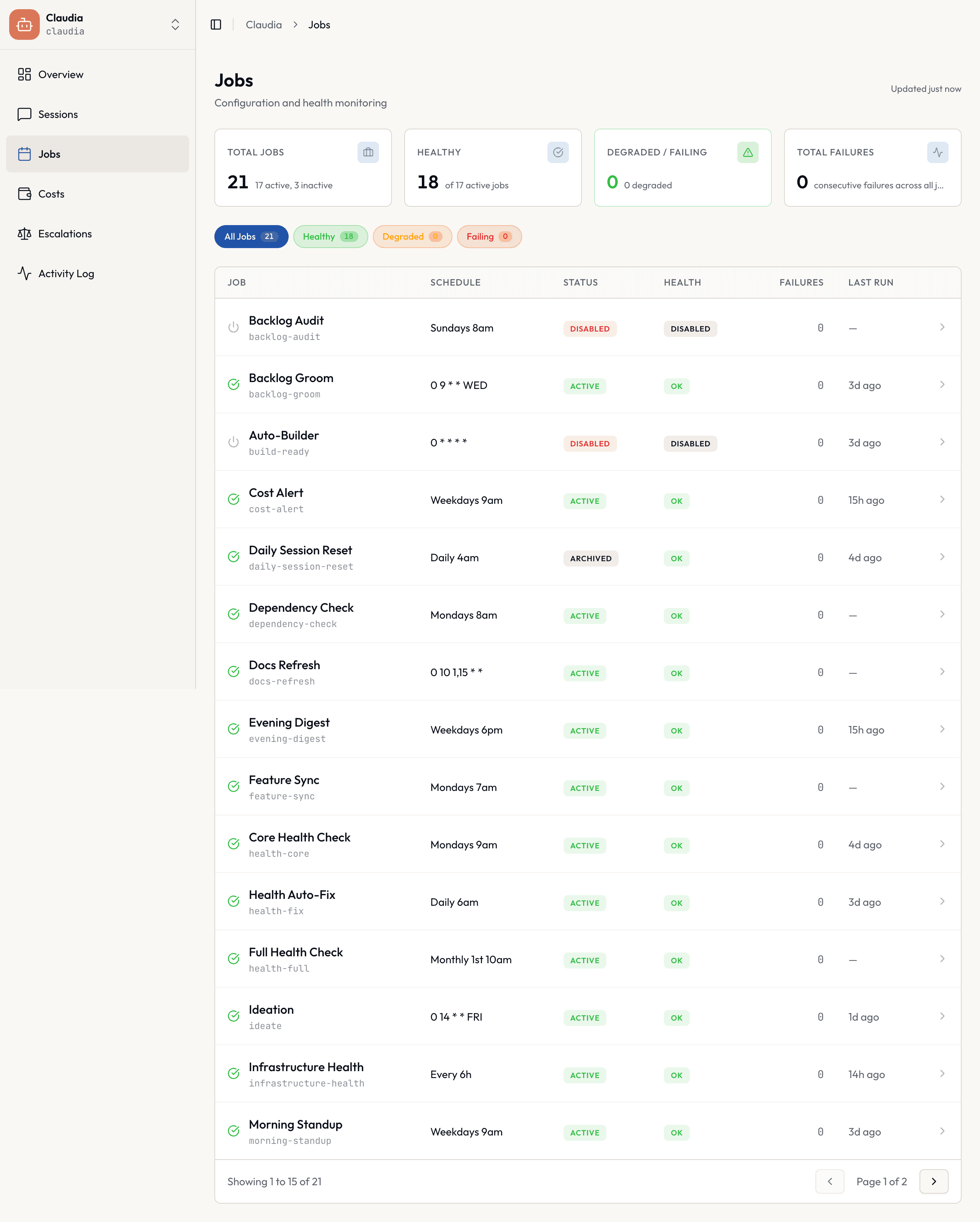
Task: Collapse the sidebar using the panel toggle
Action: click(x=217, y=25)
